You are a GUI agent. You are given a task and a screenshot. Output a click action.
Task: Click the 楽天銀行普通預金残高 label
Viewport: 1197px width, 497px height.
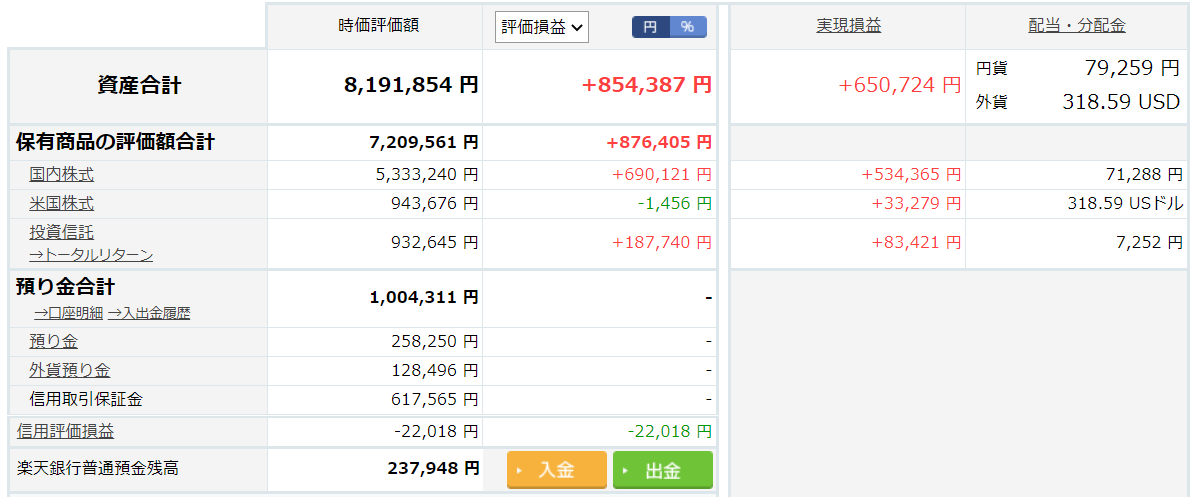[98, 468]
